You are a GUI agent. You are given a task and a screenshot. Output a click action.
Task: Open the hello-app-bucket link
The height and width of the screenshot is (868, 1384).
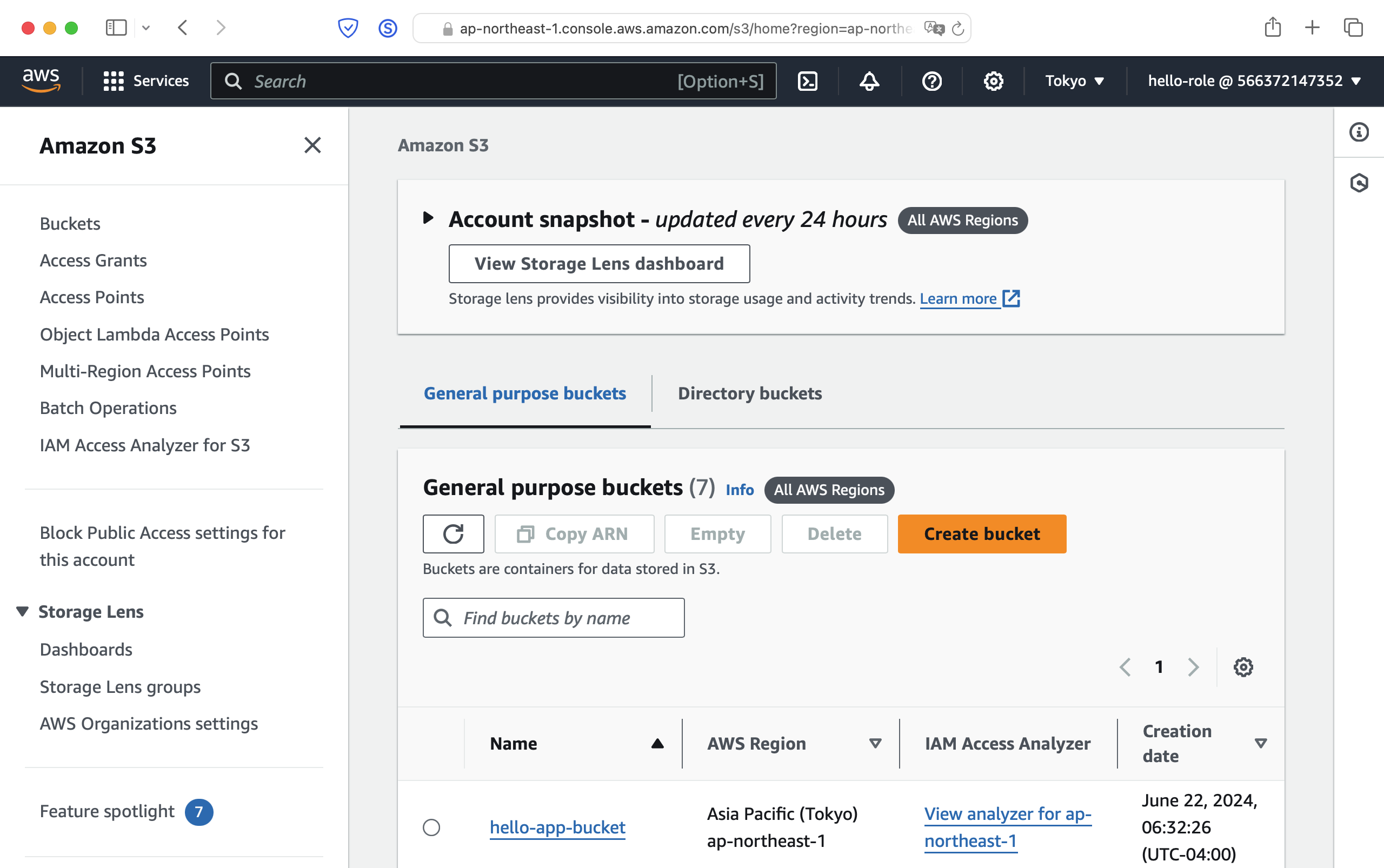click(x=557, y=827)
